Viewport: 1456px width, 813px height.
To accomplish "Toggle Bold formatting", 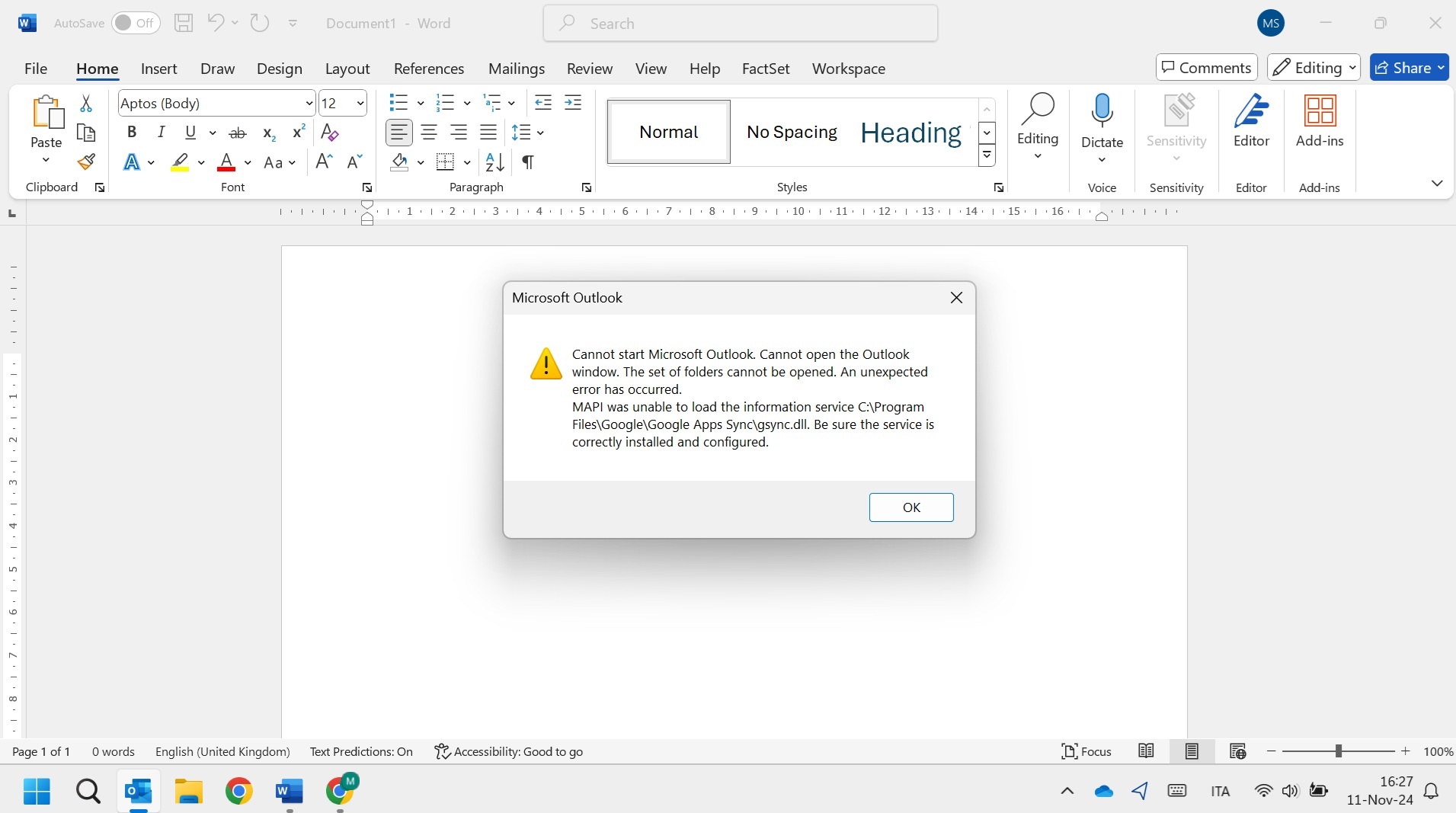I will coord(132,132).
